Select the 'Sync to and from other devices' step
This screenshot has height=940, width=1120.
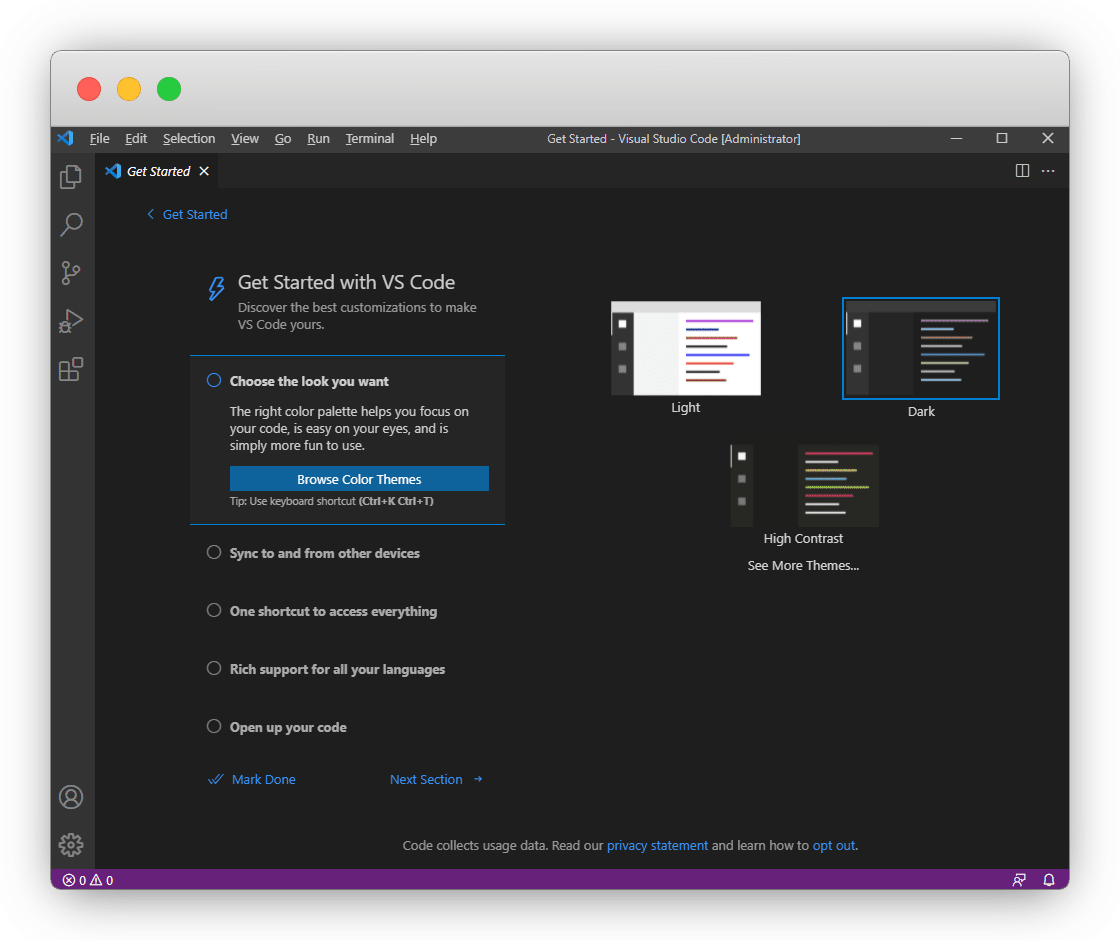click(x=324, y=553)
